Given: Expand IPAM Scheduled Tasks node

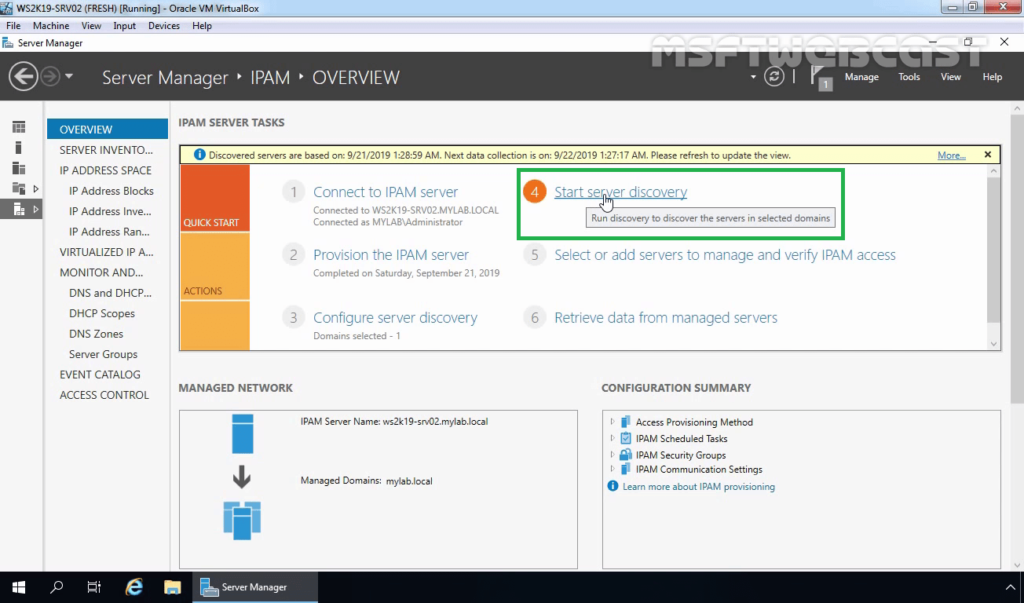Looking at the screenshot, I should [x=612, y=438].
